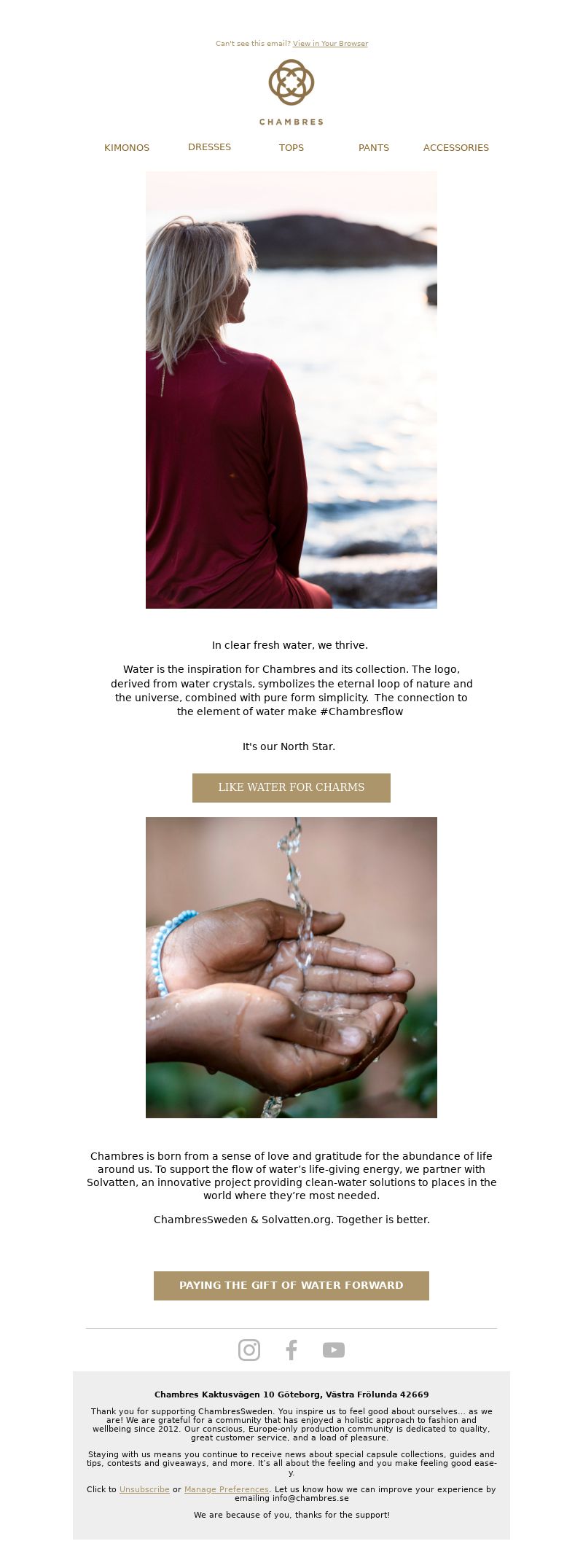The width and height of the screenshot is (583, 1568).
Task: Browse the Accessories category
Action: point(456,147)
